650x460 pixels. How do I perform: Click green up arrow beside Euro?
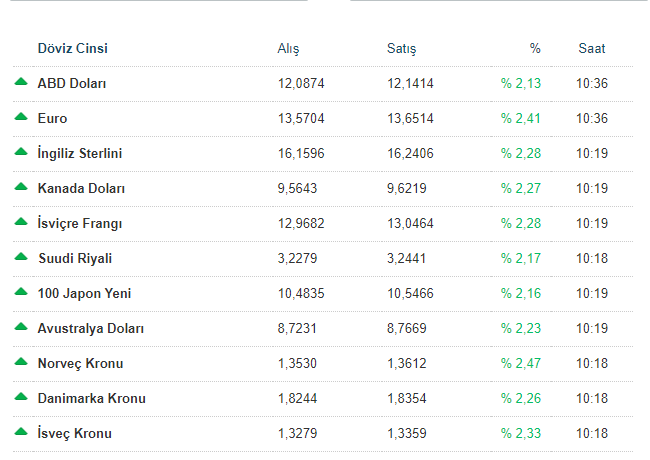point(21,116)
